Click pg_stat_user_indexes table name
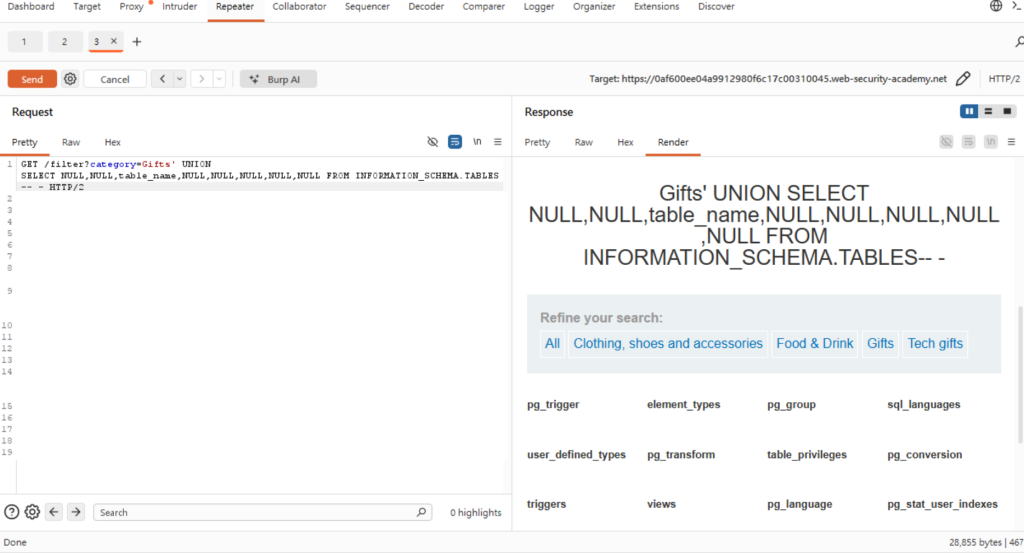Screen dimensions: 1024x553 (x=942, y=504)
